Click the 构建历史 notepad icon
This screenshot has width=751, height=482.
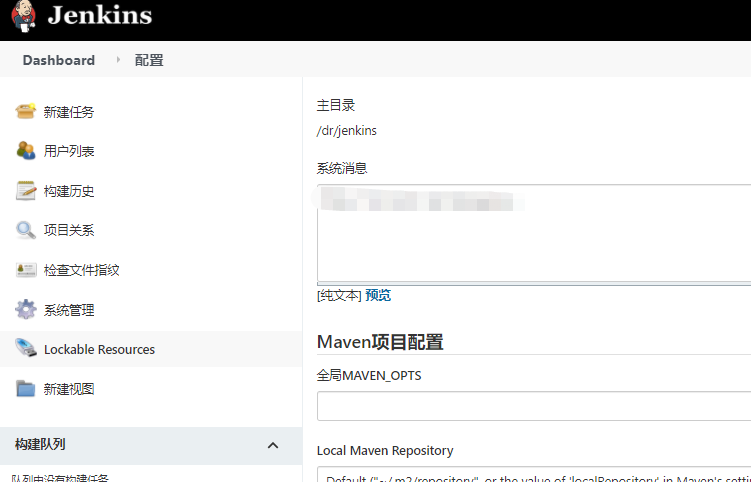pos(25,190)
